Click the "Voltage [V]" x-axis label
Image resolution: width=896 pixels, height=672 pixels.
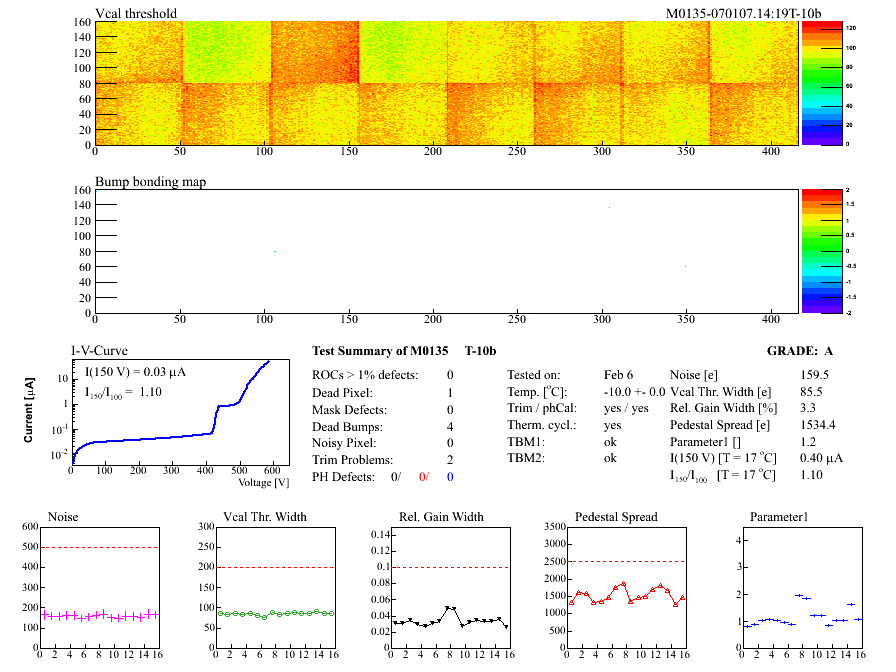tap(264, 483)
